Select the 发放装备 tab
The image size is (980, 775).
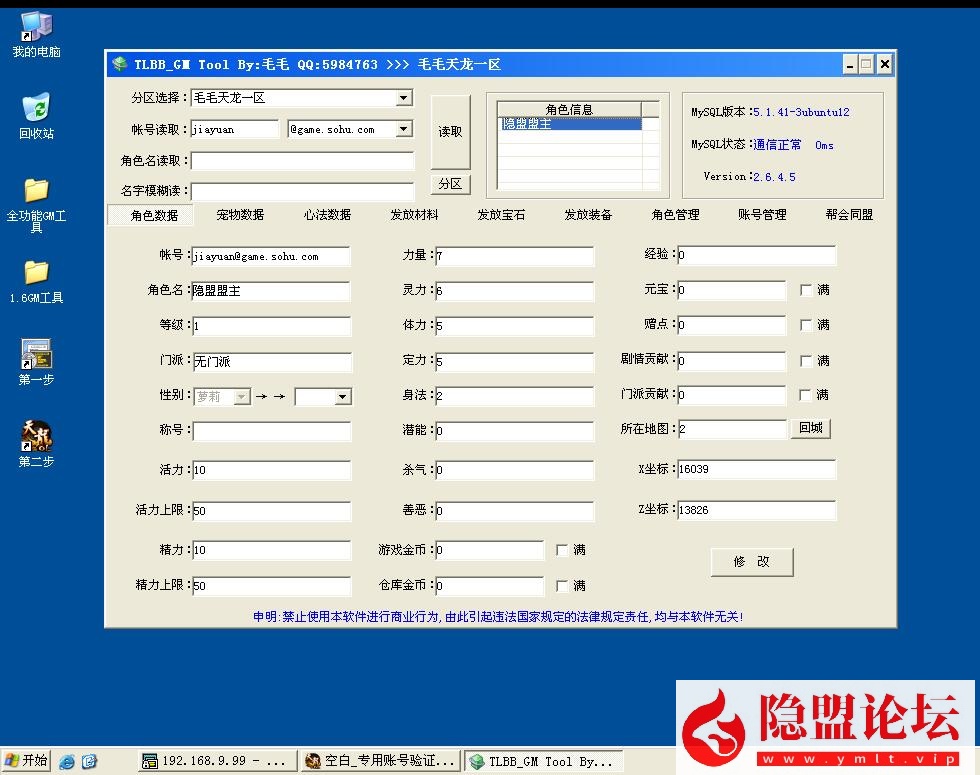588,215
